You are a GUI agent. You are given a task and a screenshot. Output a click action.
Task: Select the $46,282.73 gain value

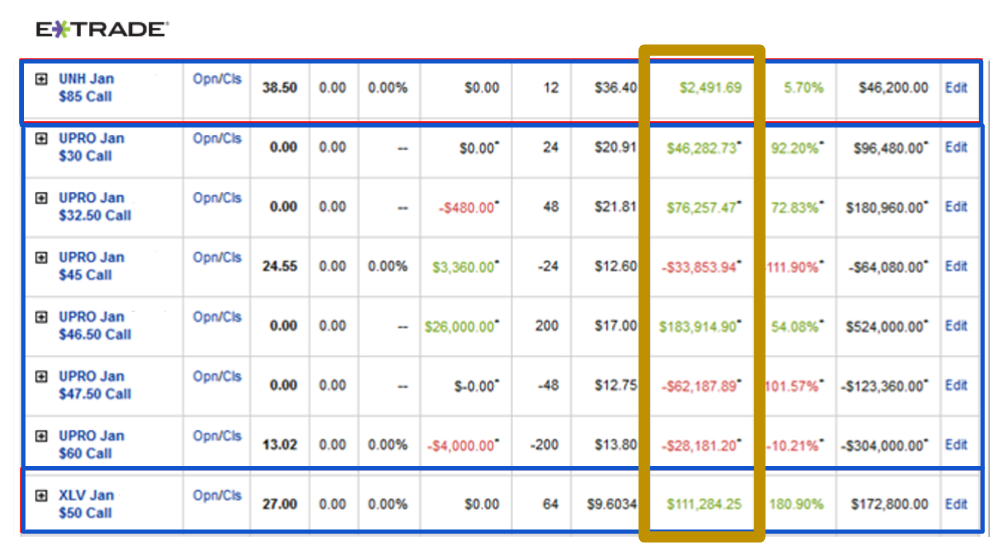click(x=703, y=148)
